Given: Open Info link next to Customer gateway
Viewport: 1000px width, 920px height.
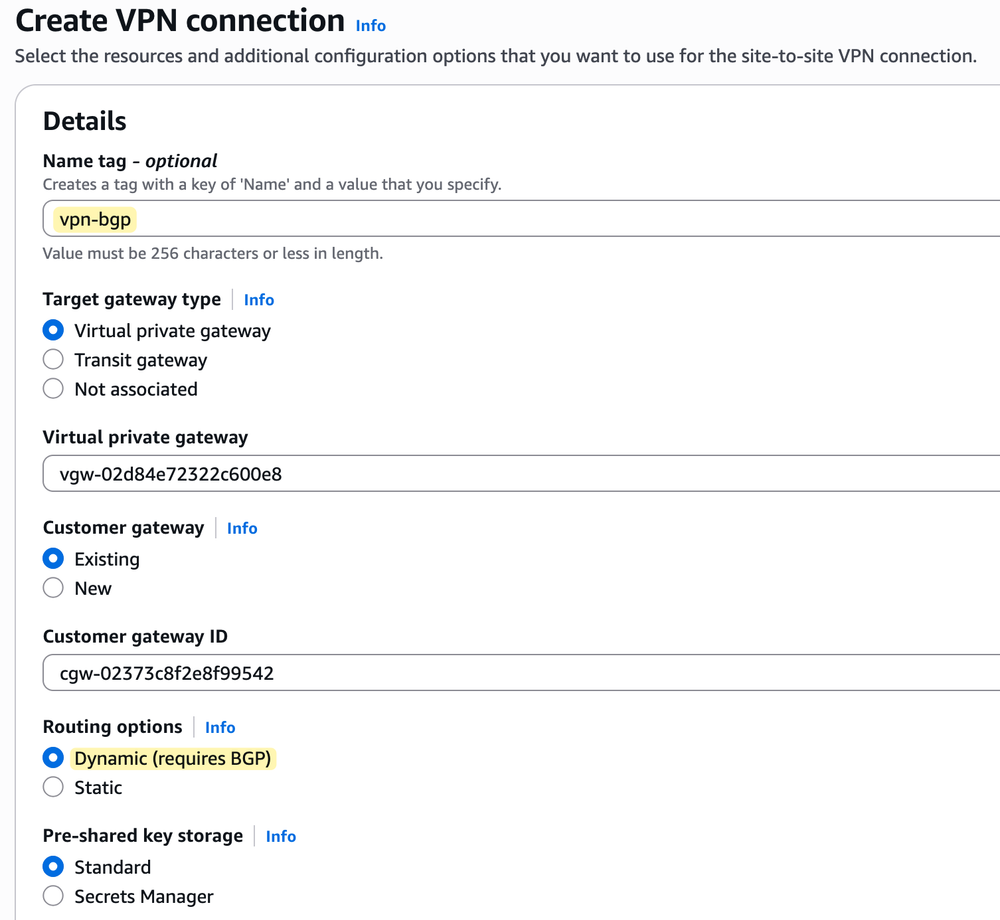Looking at the screenshot, I should click(x=241, y=527).
